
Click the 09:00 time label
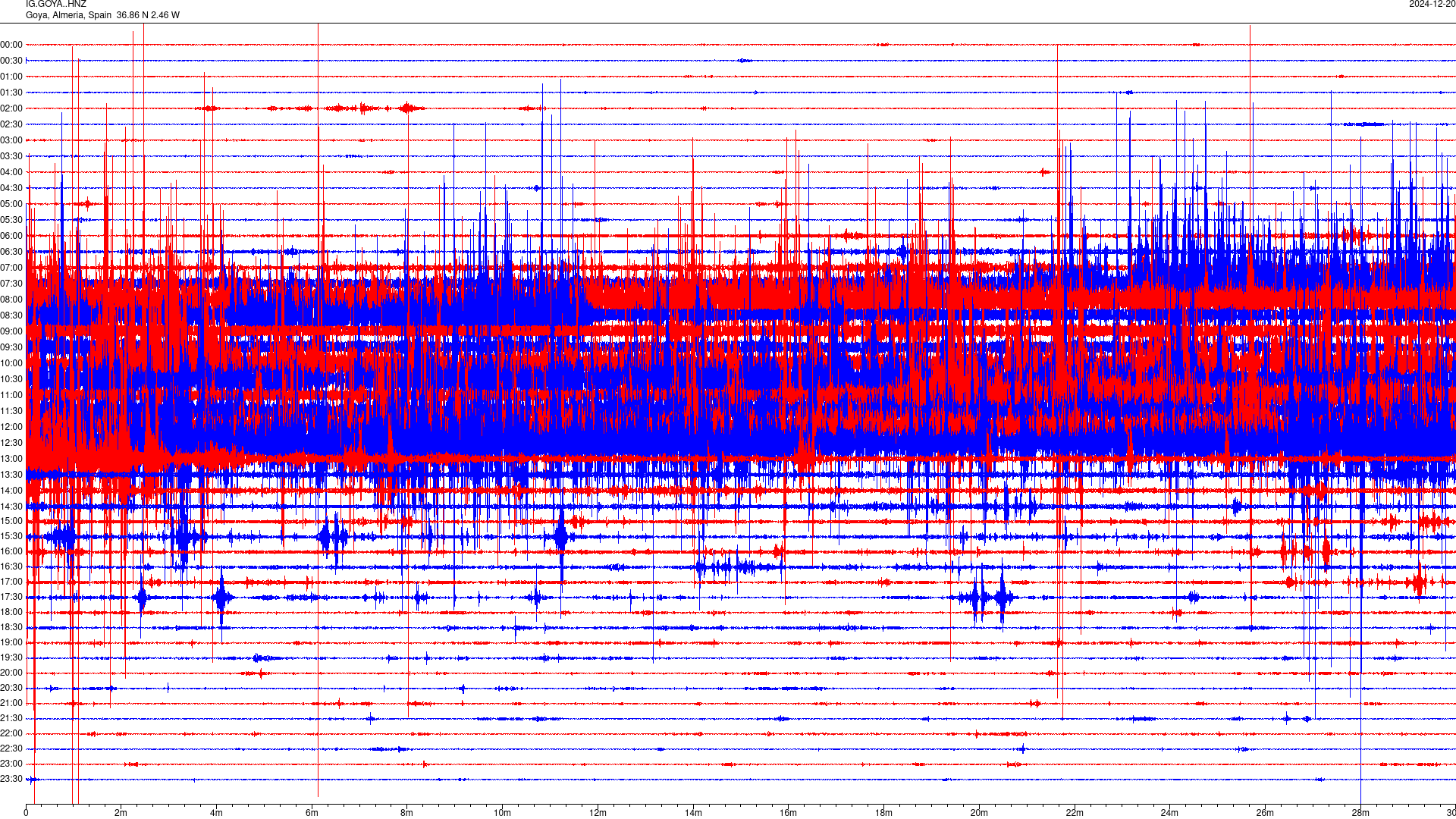pos(11,331)
